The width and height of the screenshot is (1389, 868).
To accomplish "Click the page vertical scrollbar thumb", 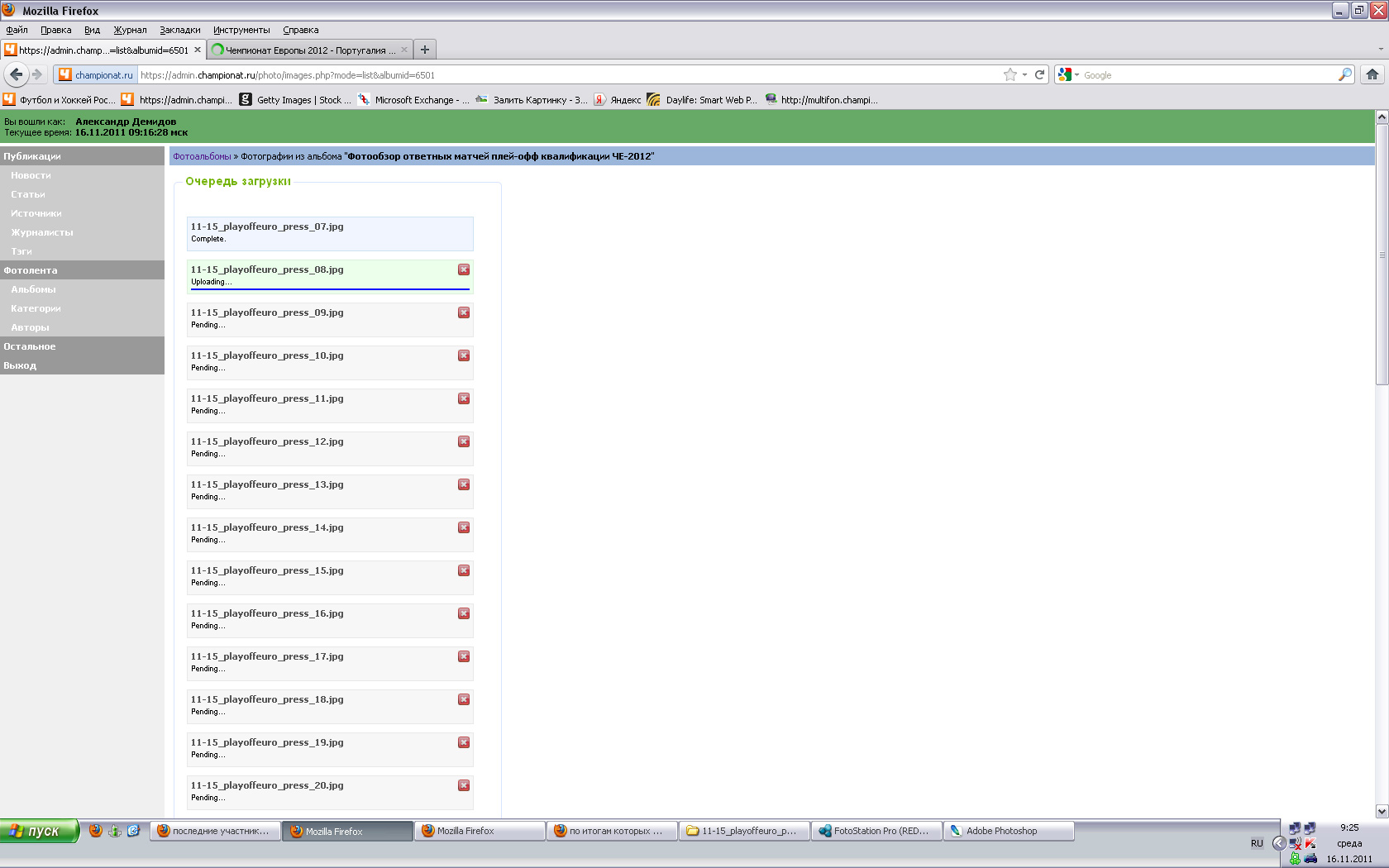I will click(1382, 255).
